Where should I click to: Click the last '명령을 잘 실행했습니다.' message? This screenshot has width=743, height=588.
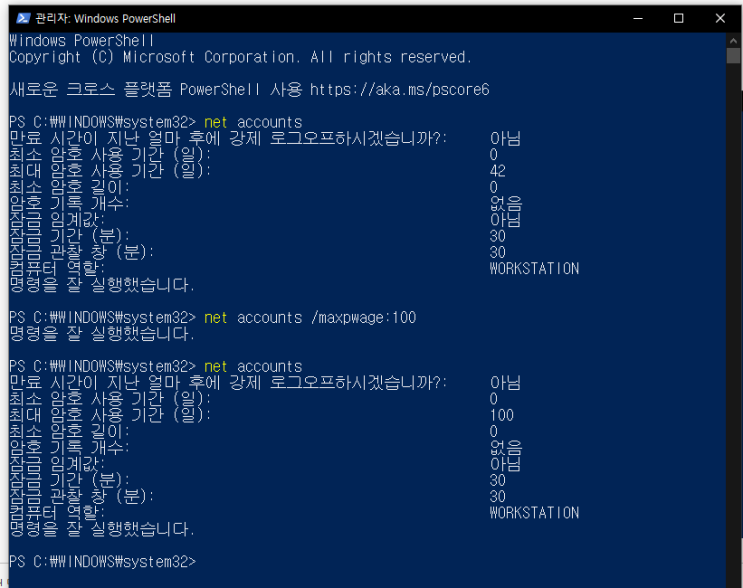point(101,528)
